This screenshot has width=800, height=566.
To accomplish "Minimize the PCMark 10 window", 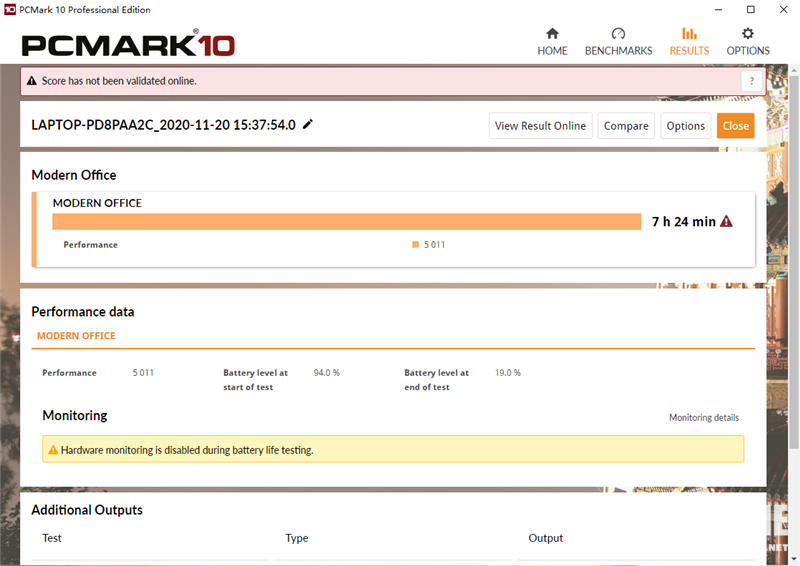I will pyautogui.click(x=718, y=10).
